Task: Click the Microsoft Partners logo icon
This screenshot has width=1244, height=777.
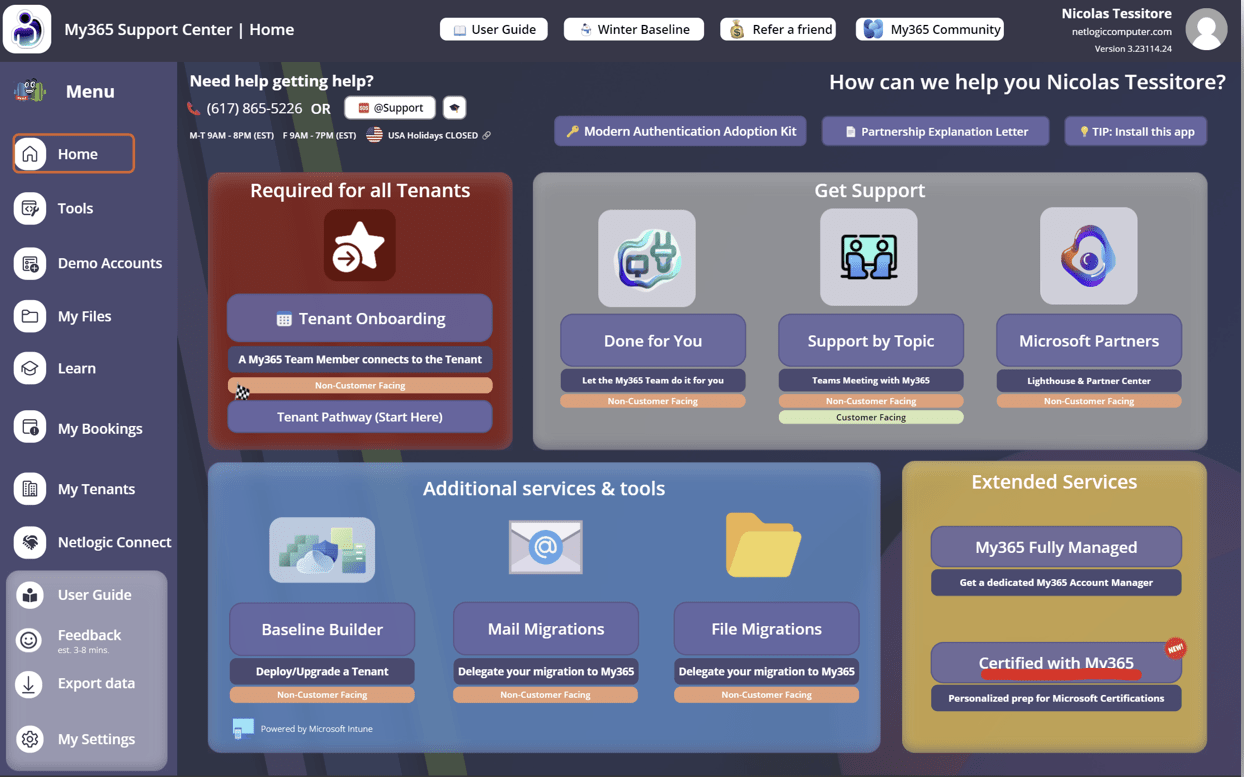Action: coord(1088,257)
